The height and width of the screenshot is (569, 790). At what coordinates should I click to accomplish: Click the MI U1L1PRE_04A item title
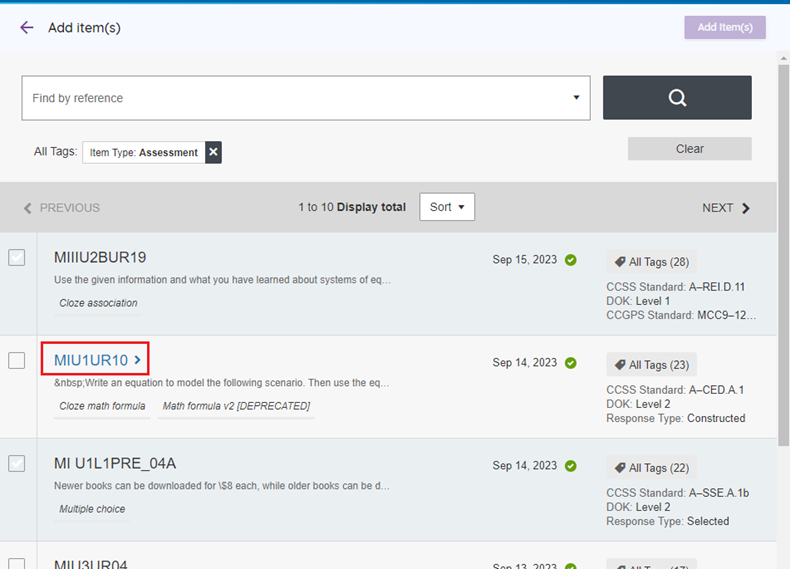click(115, 464)
